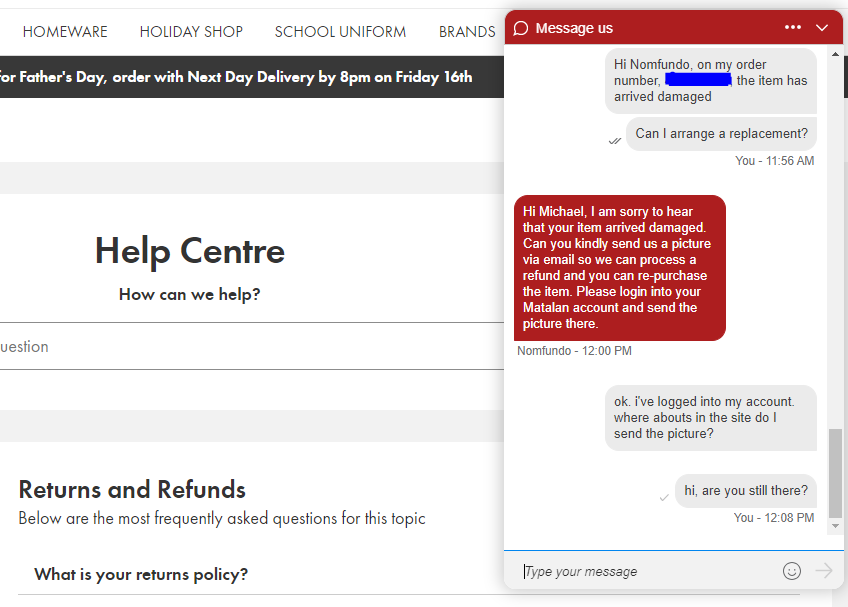848x607 pixels.
Task: Click the 'How can we help?' subtitle
Action: click(189, 294)
